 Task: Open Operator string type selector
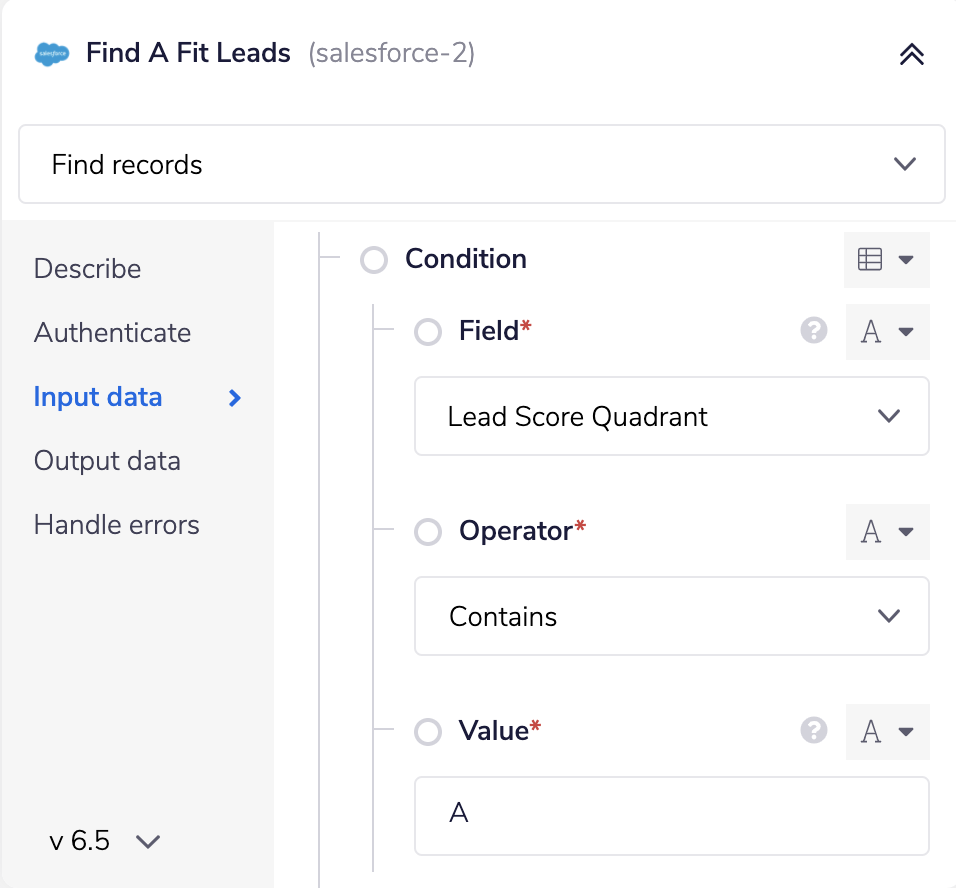point(887,532)
